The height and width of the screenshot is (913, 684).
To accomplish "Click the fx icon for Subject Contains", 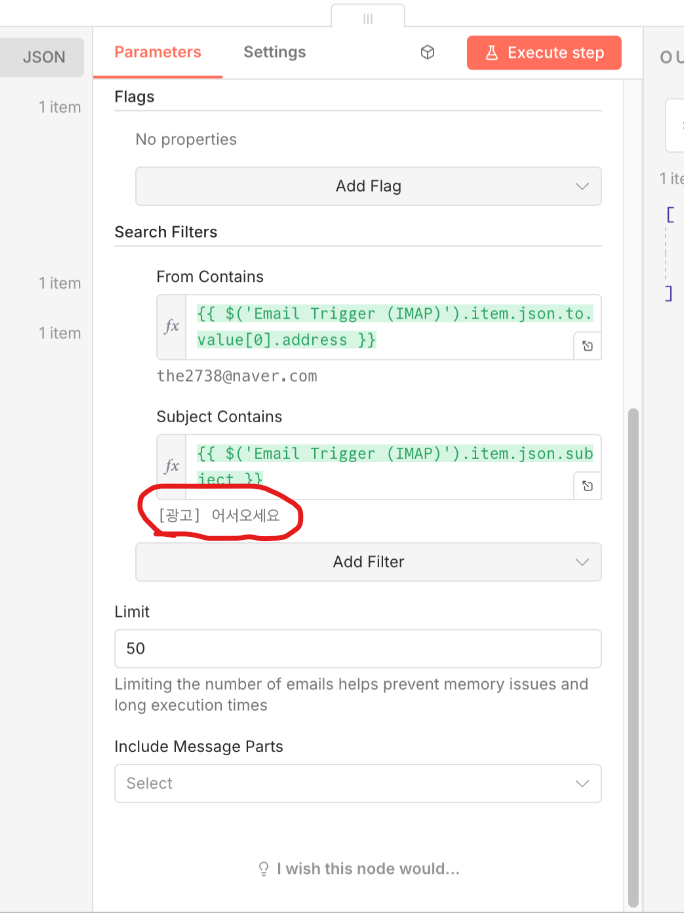I will tap(171, 466).
